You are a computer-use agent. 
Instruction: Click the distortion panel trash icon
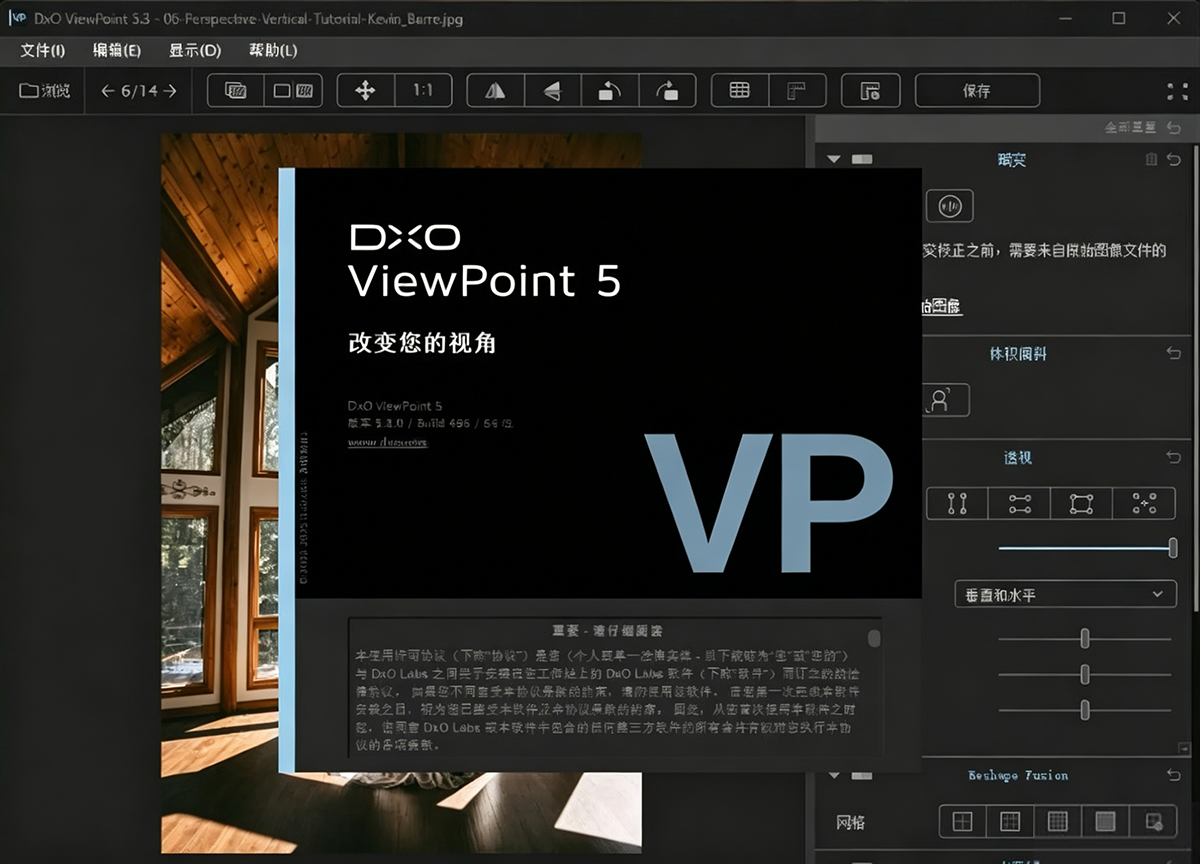[x=1151, y=159]
